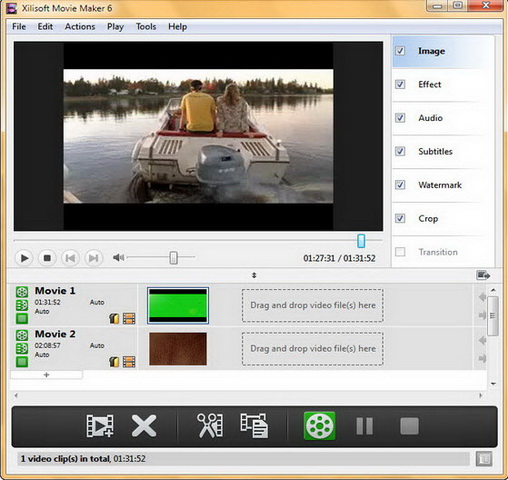Uncheck the Subtitles checkbox

400,151
